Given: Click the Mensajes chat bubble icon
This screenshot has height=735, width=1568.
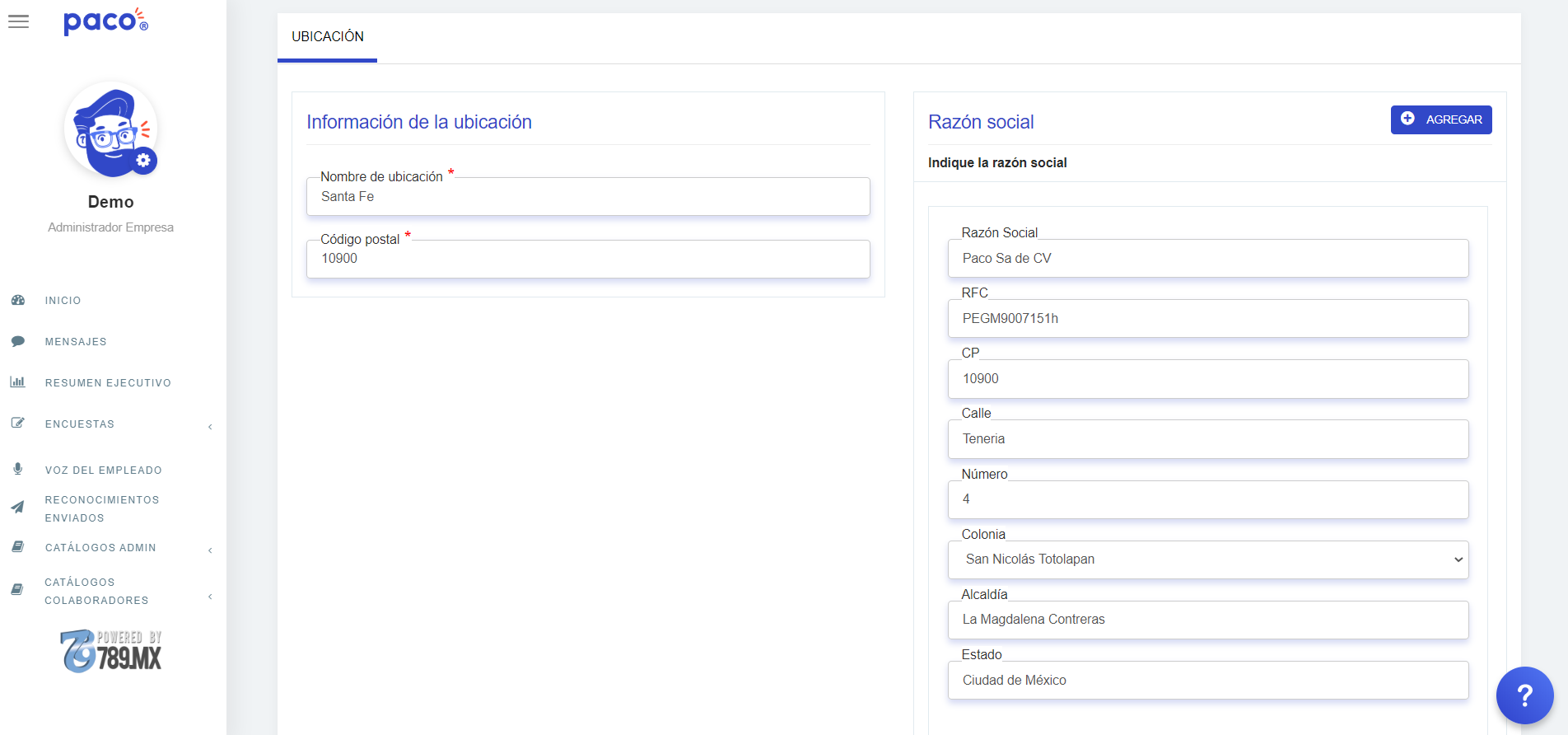Looking at the screenshot, I should tap(18, 341).
